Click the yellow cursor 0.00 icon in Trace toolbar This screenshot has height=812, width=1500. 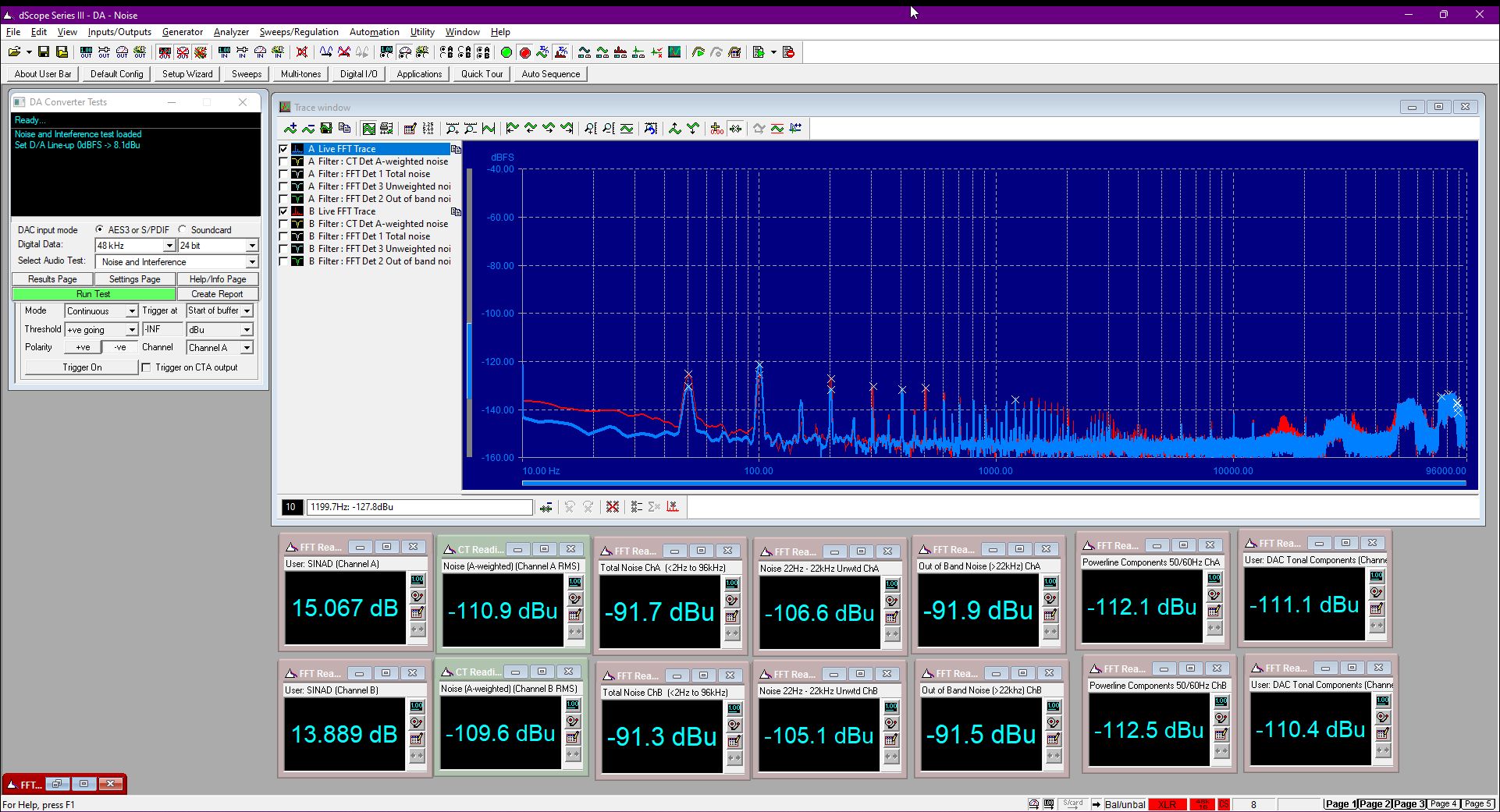pos(716,129)
